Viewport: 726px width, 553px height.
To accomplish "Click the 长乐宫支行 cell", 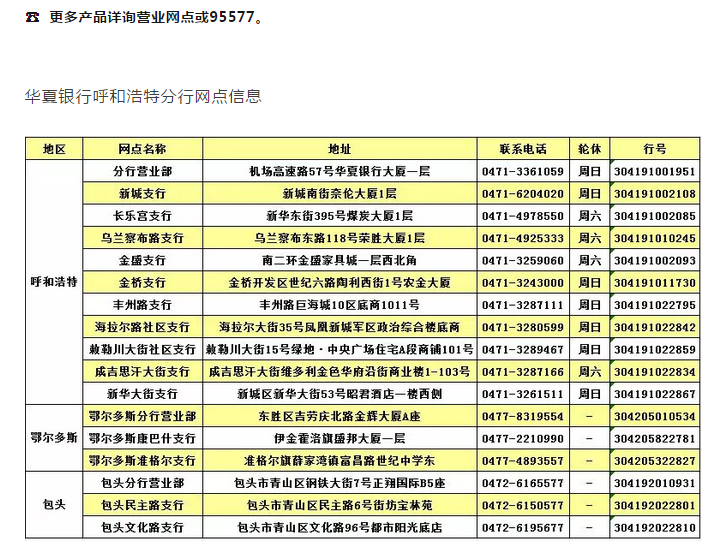I will point(143,216).
